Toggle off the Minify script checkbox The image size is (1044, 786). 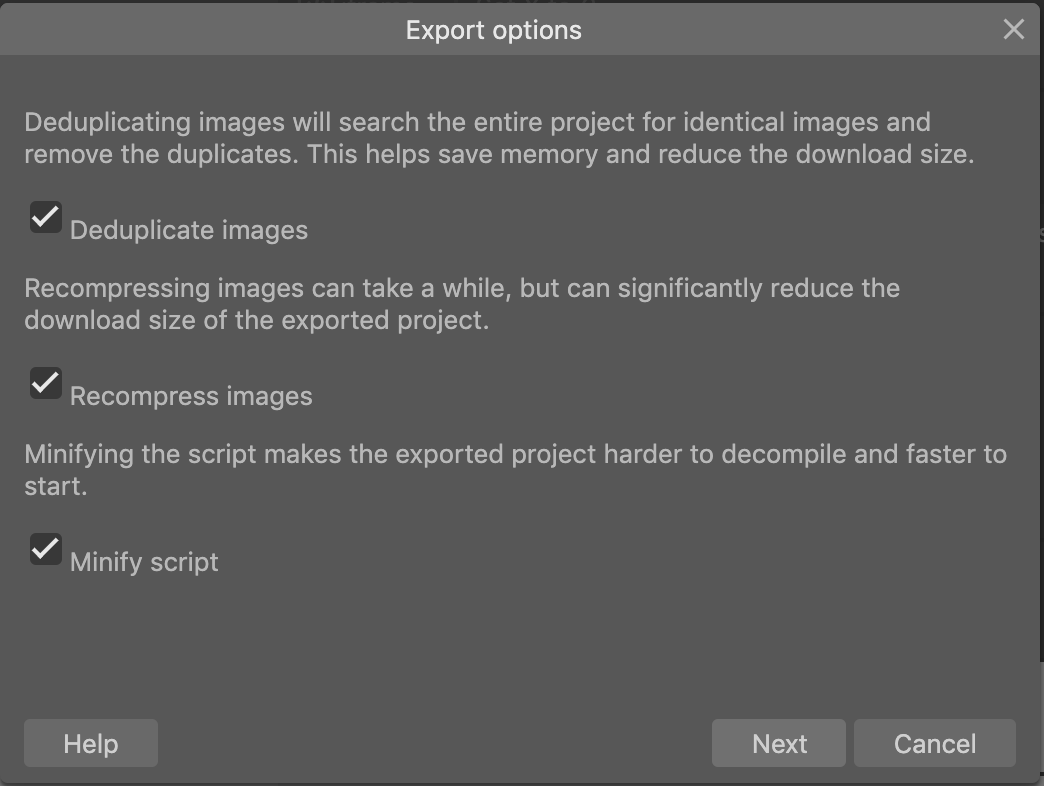(46, 549)
